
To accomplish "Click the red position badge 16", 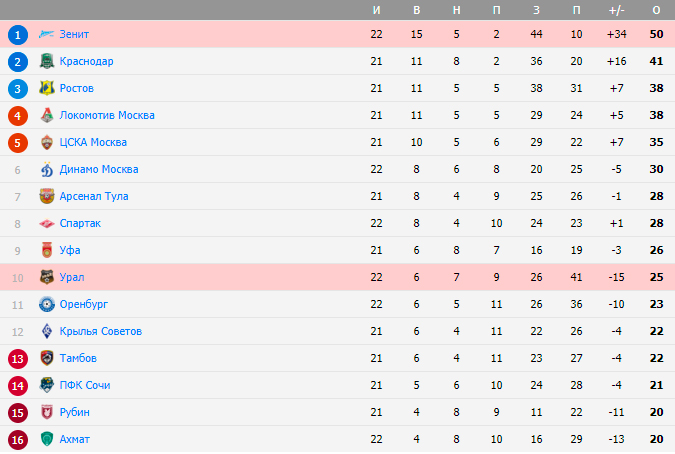I will point(18,440).
